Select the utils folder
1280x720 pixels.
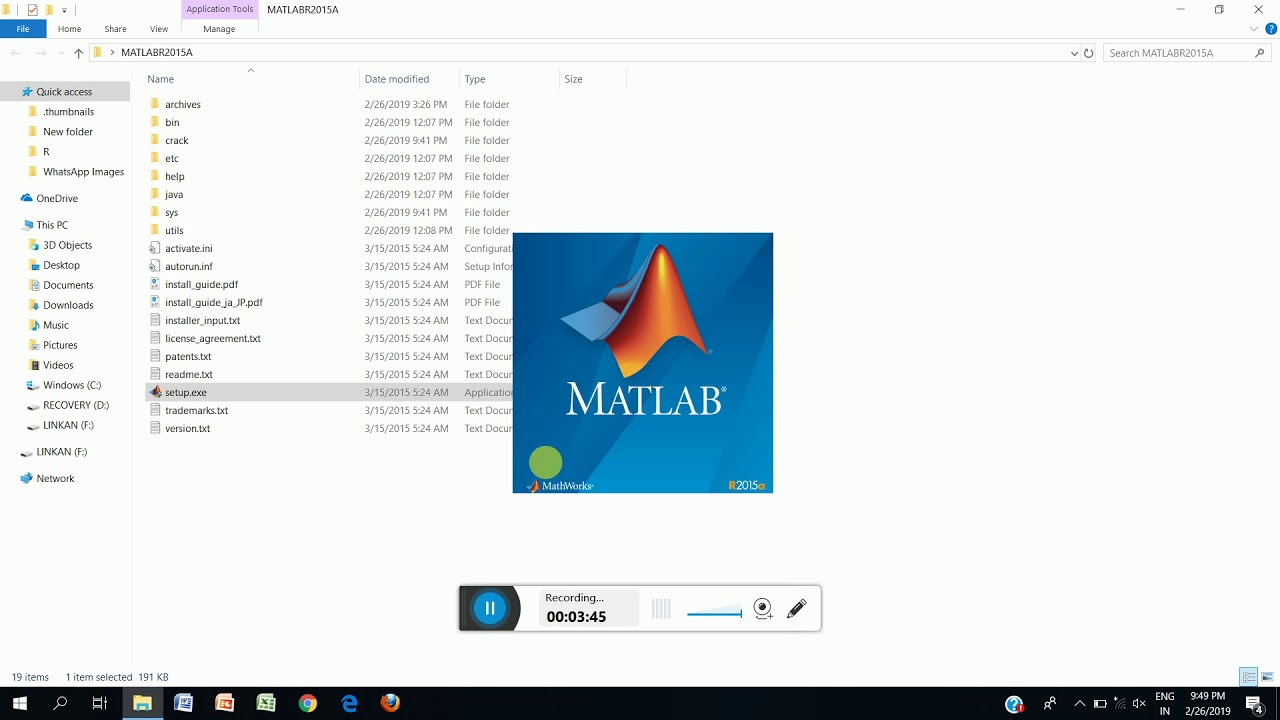point(174,230)
